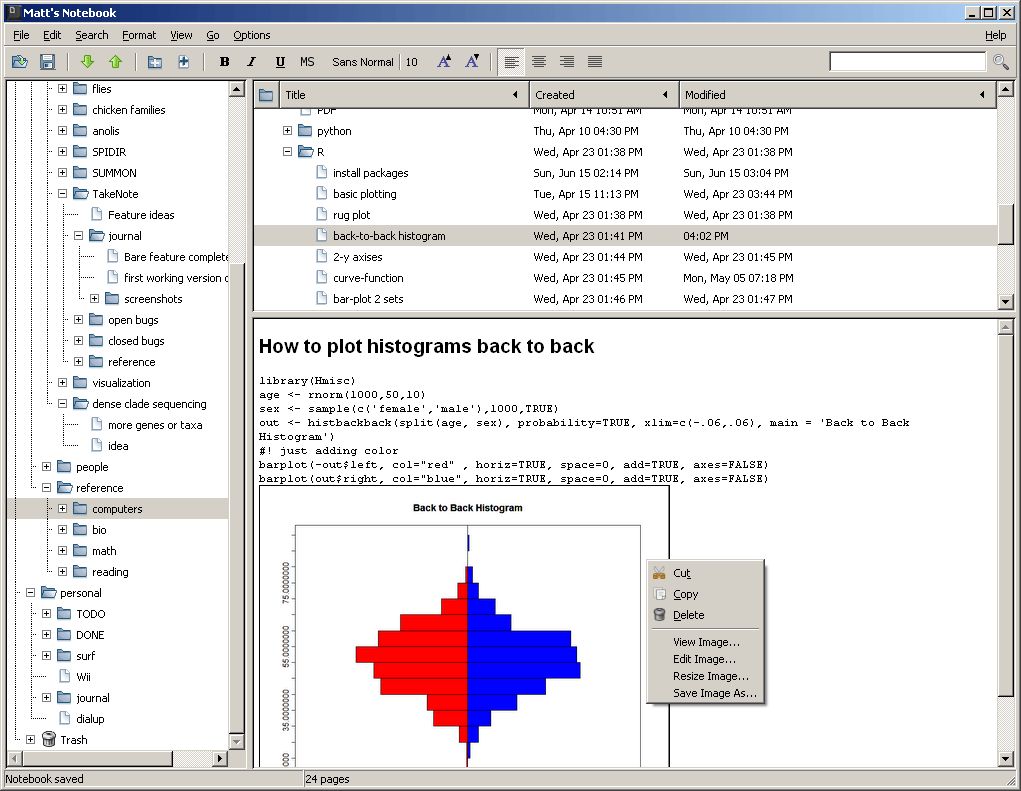Click the green up-arrow navigation icon
The image size is (1021, 791).
(x=114, y=61)
